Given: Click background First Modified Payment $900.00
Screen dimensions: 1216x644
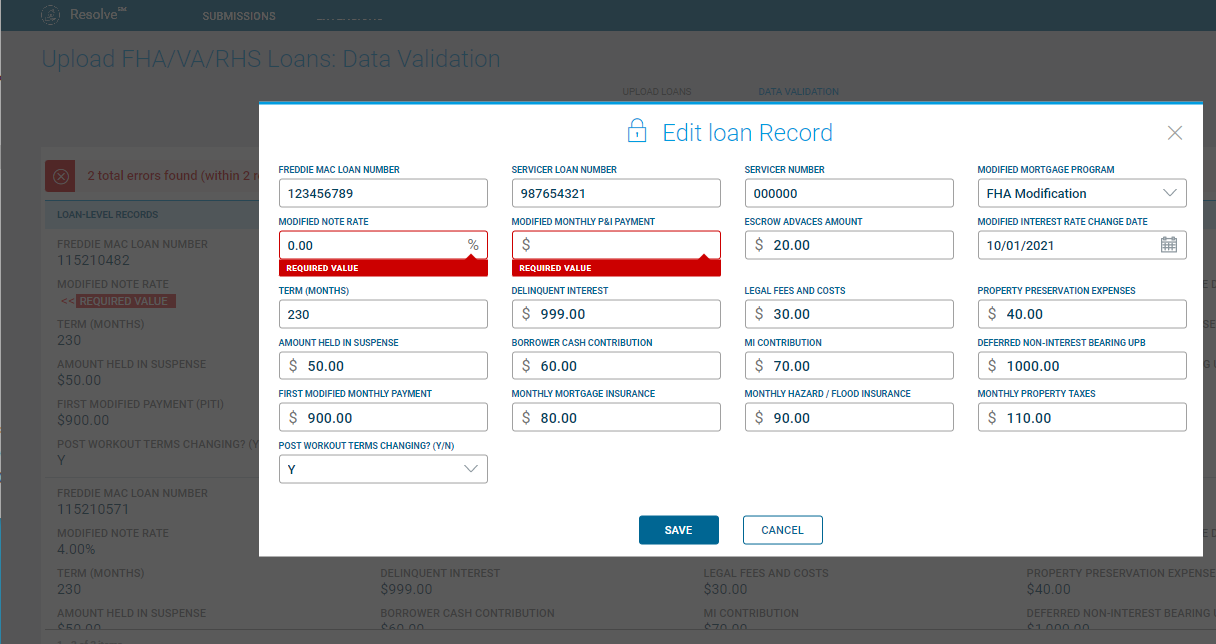Looking at the screenshot, I should pos(83,420).
